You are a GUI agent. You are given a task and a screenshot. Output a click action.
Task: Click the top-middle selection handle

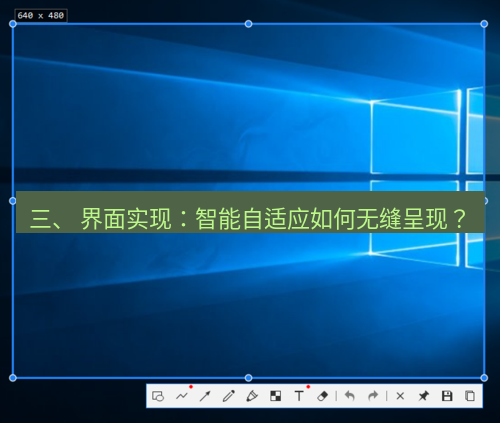tap(248, 24)
